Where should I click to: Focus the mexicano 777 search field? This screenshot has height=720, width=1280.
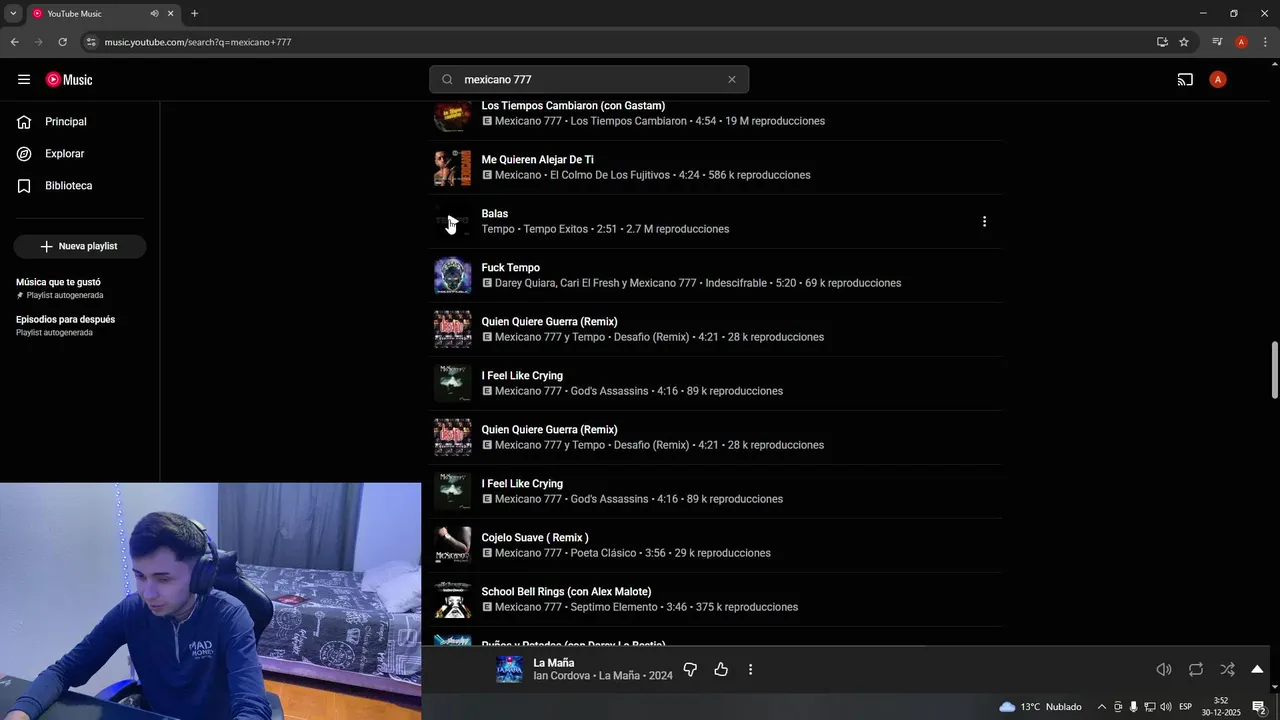pyautogui.click(x=590, y=80)
